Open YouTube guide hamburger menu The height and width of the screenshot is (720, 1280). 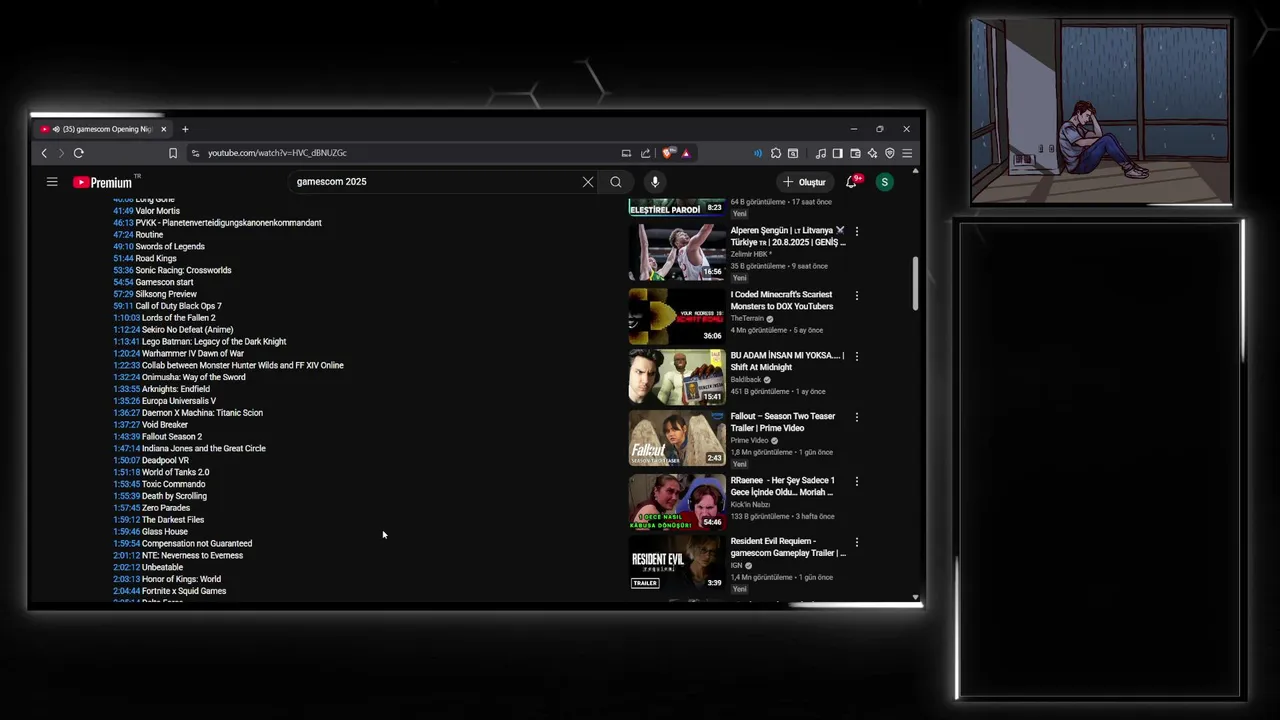click(52, 182)
